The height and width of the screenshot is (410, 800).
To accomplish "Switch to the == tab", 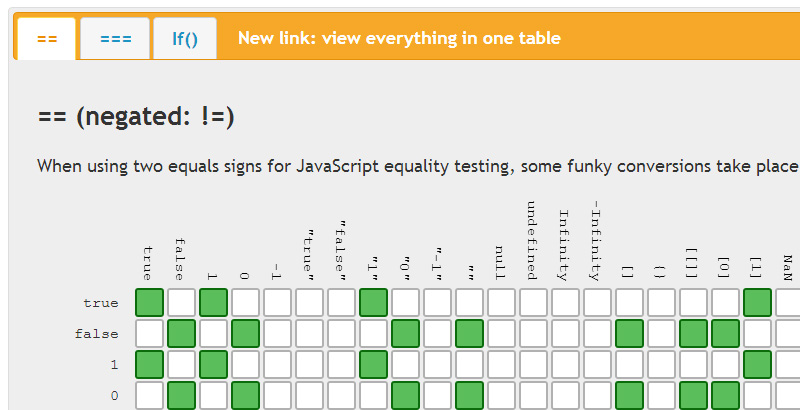I will click(46, 39).
